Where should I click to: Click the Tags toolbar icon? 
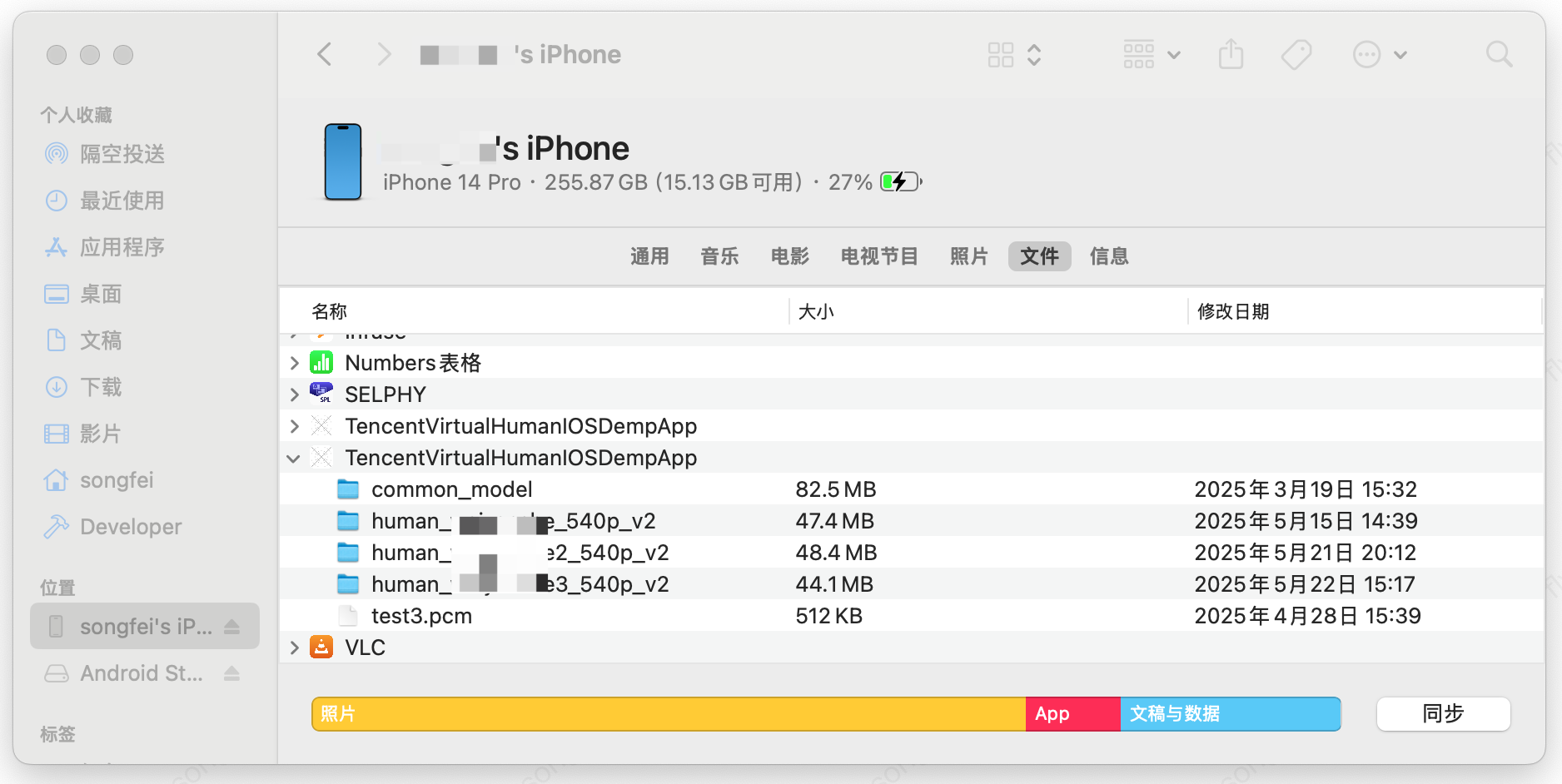click(1296, 55)
